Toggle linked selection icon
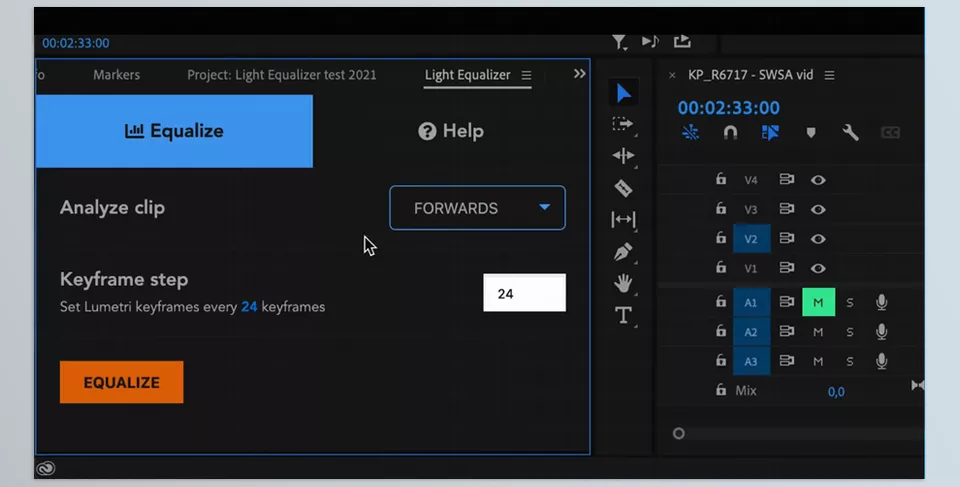This screenshot has height=487, width=960. tap(770, 132)
